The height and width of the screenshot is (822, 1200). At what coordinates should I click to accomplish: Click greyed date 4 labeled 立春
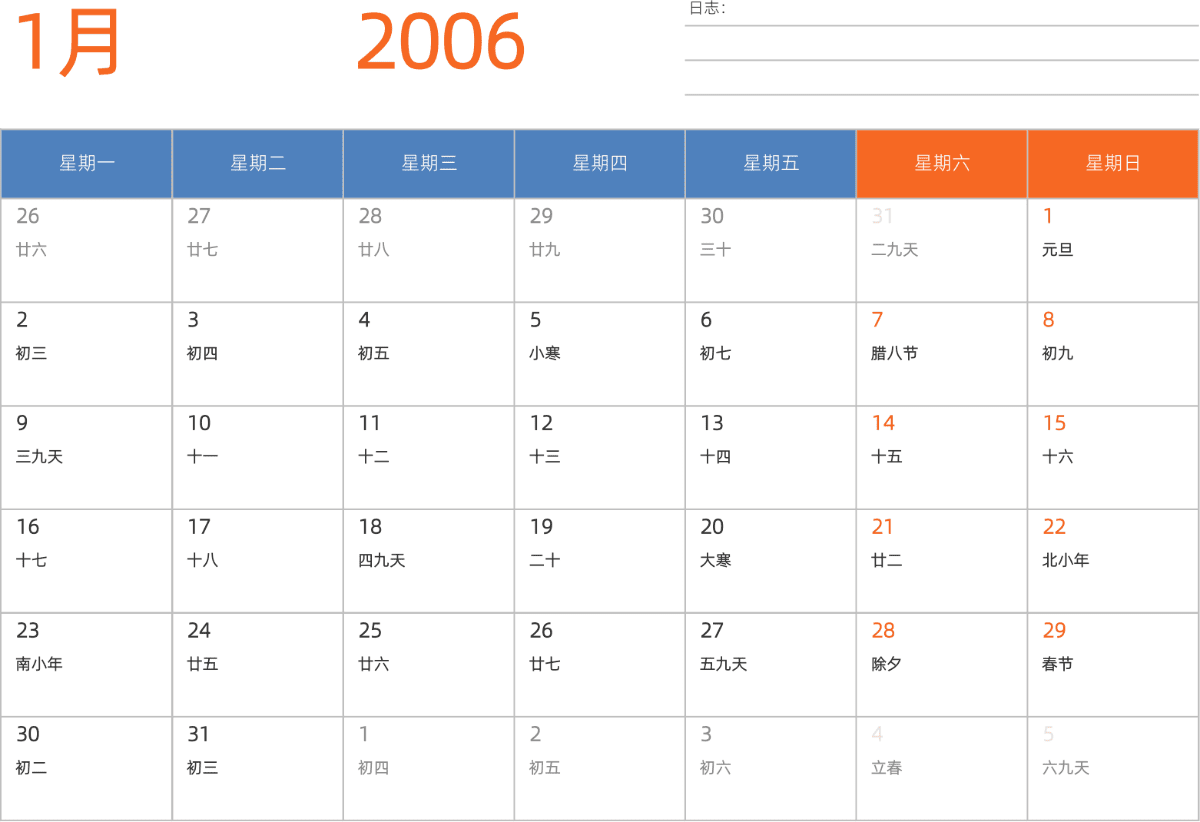pyautogui.click(x=942, y=769)
